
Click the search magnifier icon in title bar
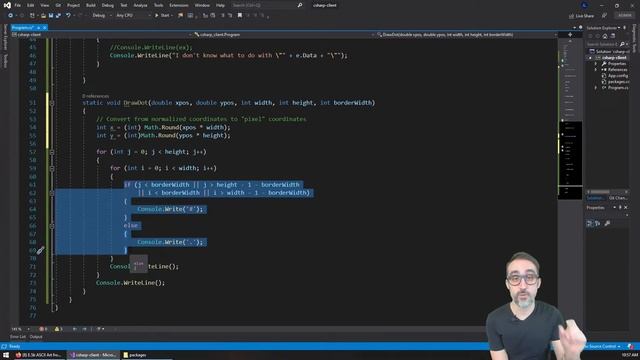(300, 5)
